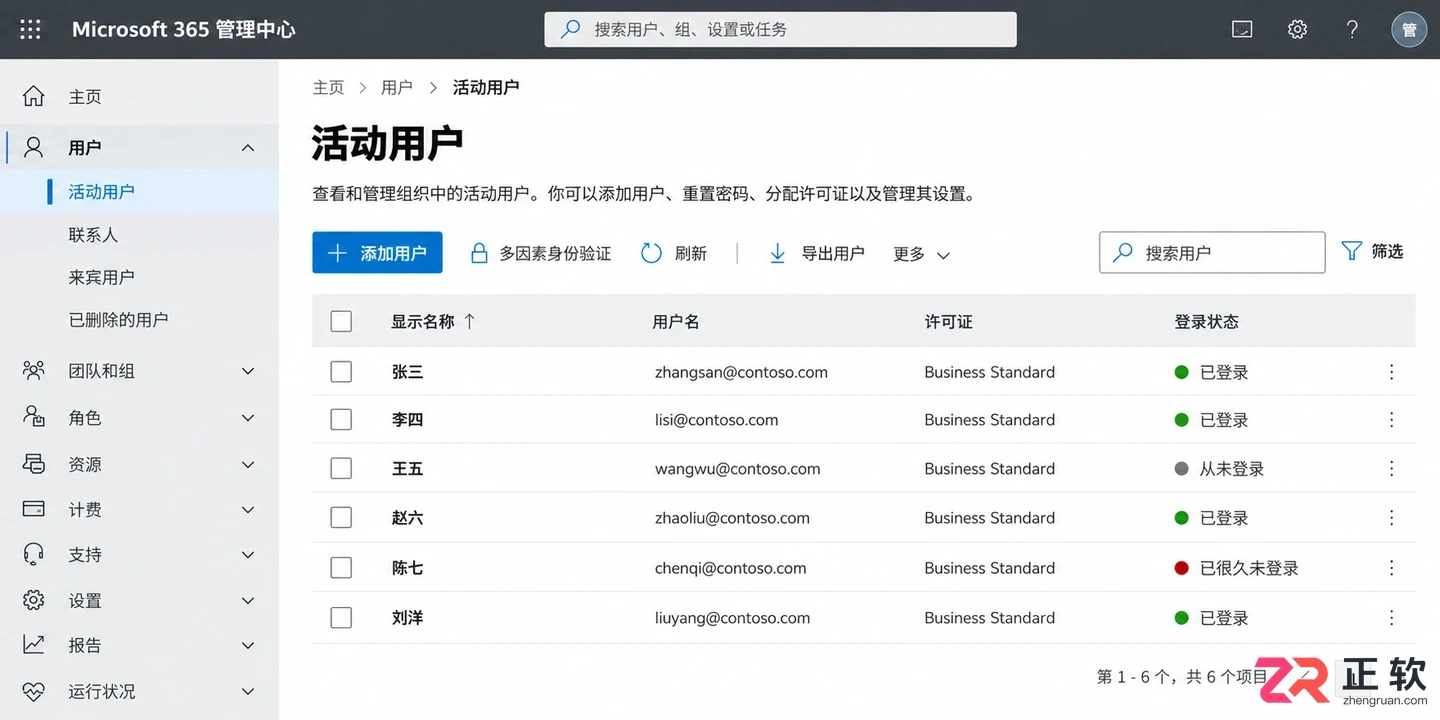This screenshot has width=1440, height=720.
Task: Expand the 支持 chevron
Action: (248, 555)
